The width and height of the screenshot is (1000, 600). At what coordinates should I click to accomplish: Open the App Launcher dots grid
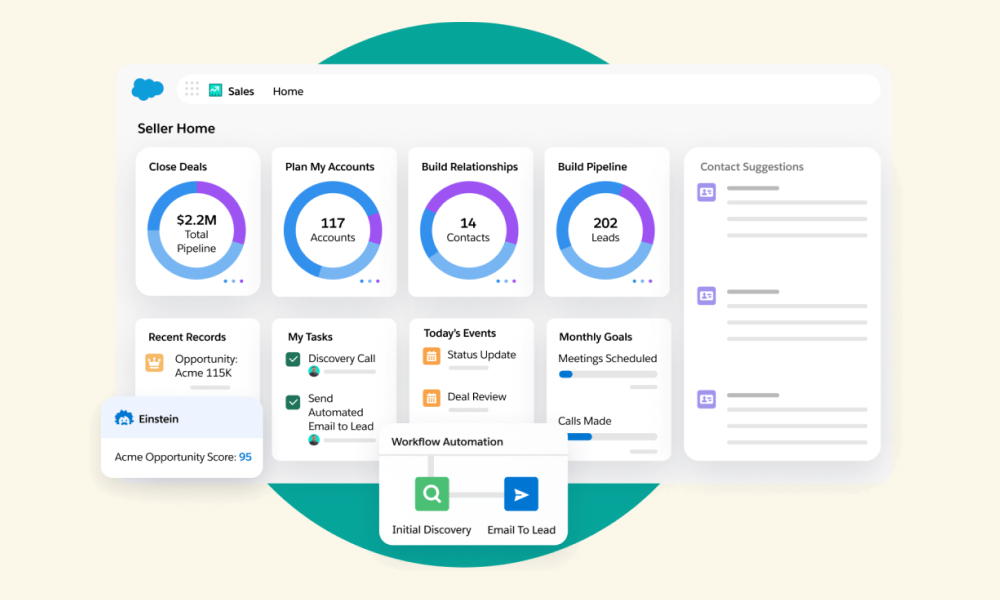click(x=192, y=89)
